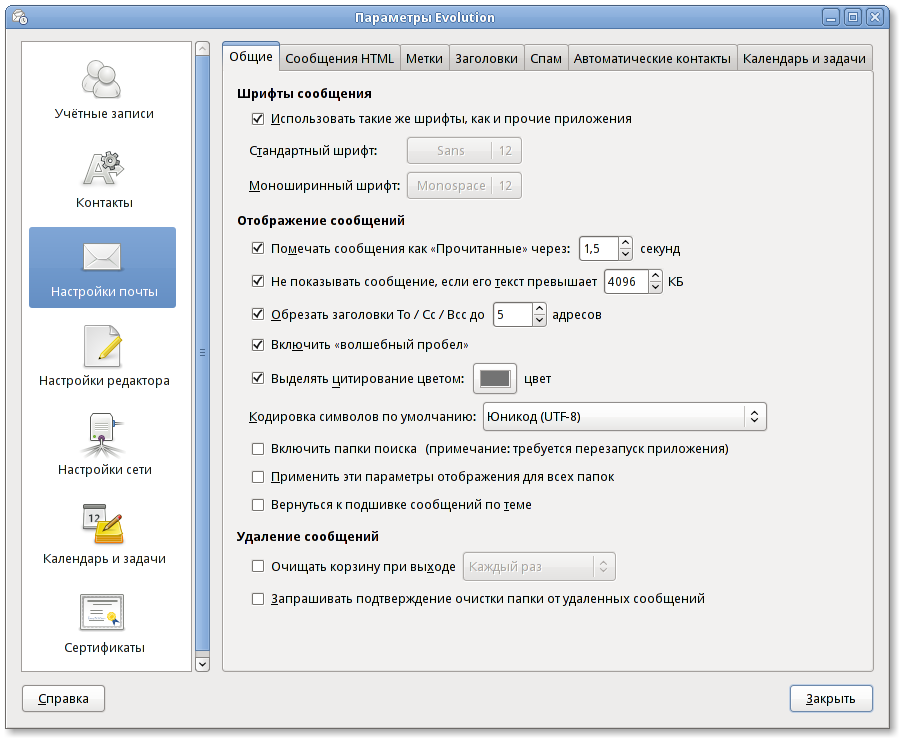The height and width of the screenshot is (738, 899).
Task: Click the Настройки почты envelope icon
Action: pyautogui.click(x=103, y=257)
